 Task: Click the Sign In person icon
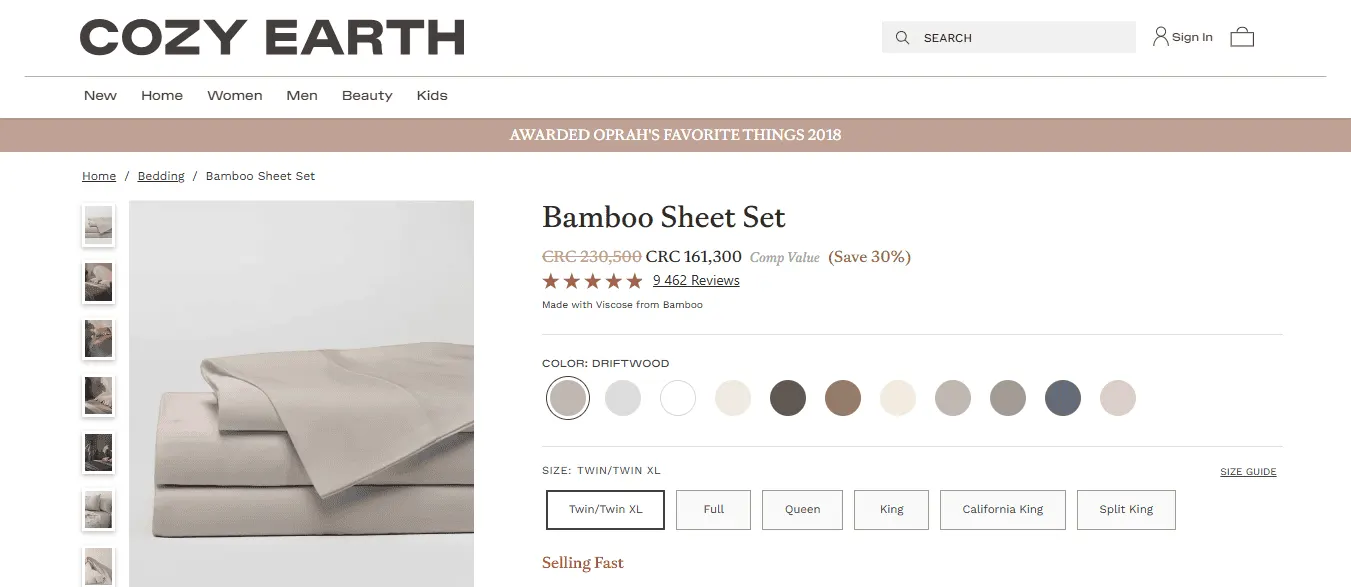pyautogui.click(x=1160, y=37)
